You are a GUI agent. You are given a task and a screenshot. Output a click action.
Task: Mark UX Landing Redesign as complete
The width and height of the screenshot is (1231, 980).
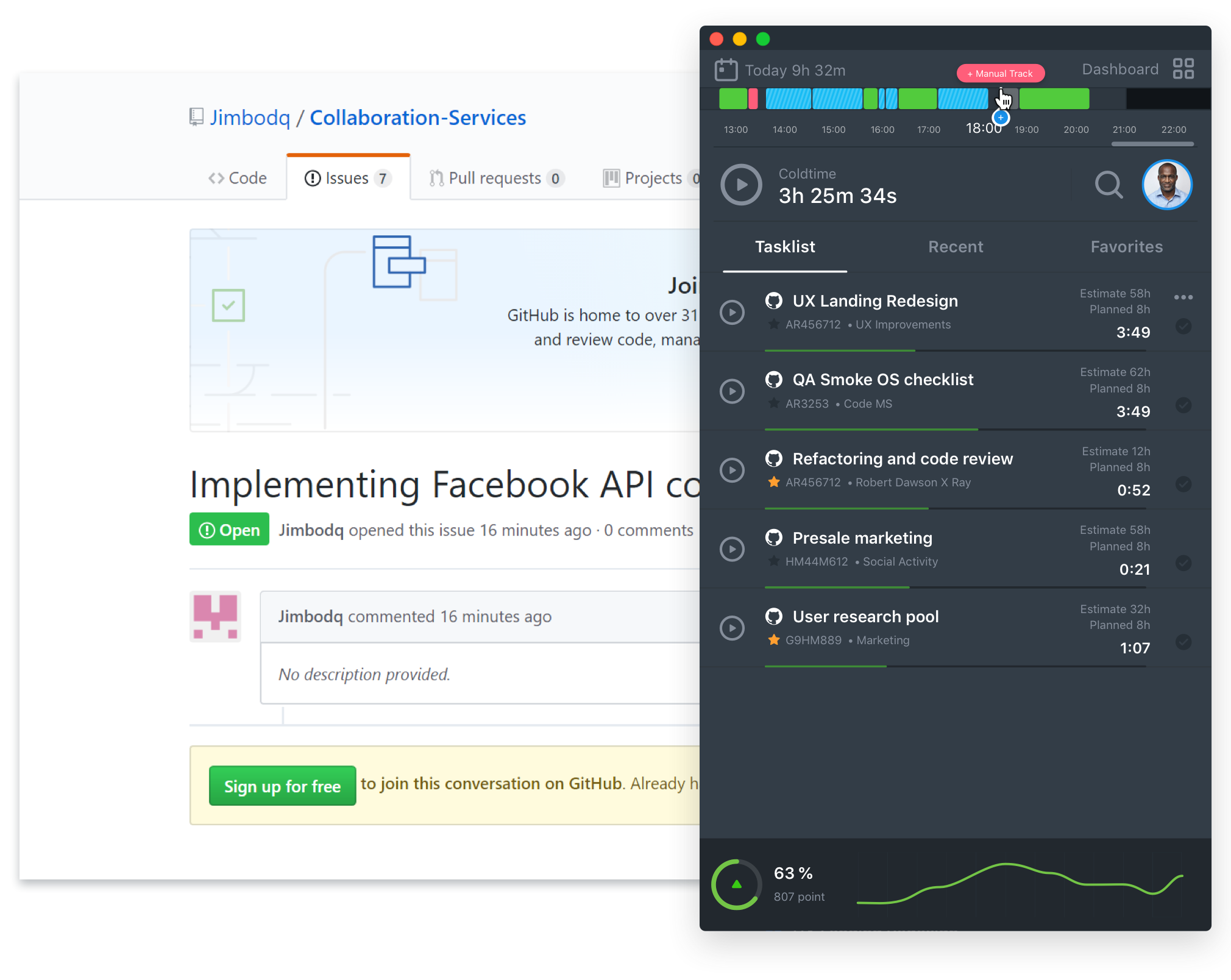click(x=1183, y=326)
